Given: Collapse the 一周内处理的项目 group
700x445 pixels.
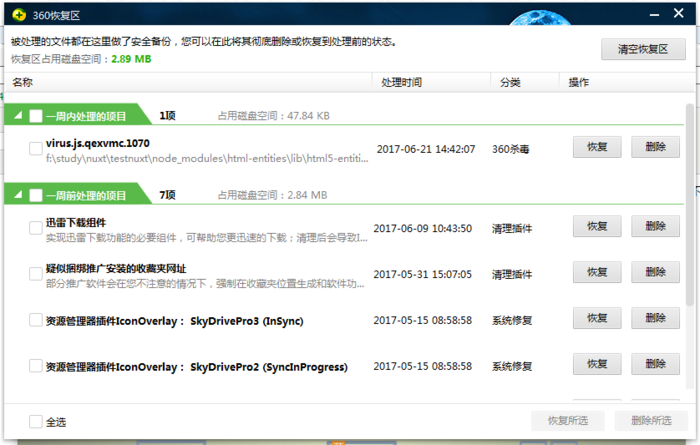Looking at the screenshot, I should tap(18, 116).
